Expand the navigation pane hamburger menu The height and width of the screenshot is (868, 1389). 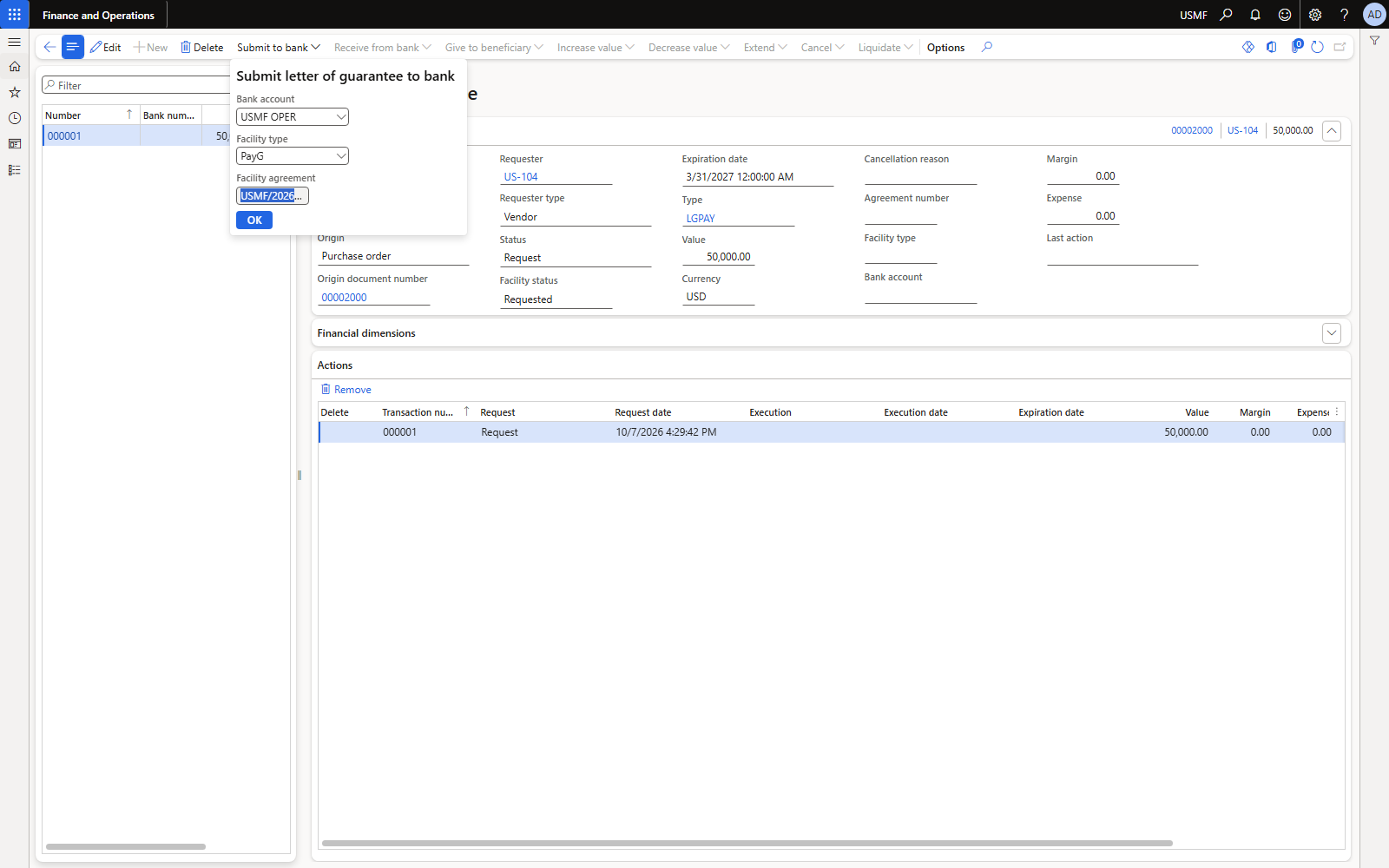coord(15,42)
